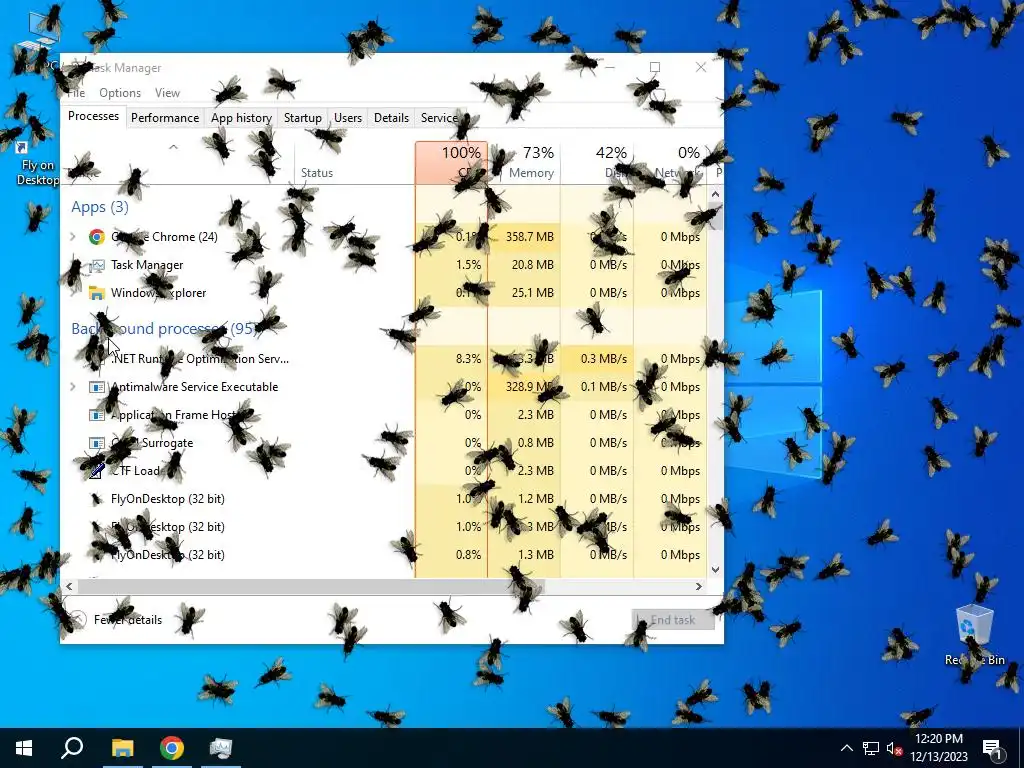Click the vertical scrollbar down arrow
This screenshot has width=1024, height=768.
715,569
